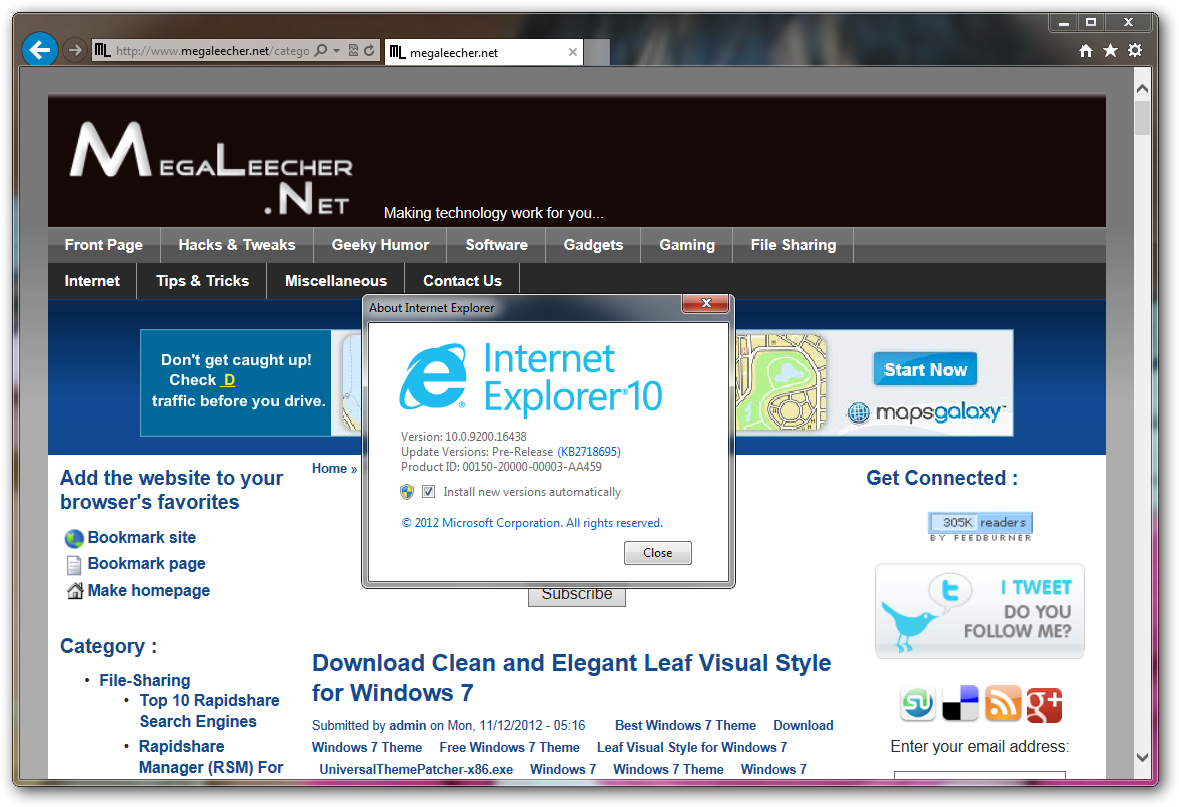
Task: Open the Miscellaneous menu item
Action: pyautogui.click(x=336, y=281)
